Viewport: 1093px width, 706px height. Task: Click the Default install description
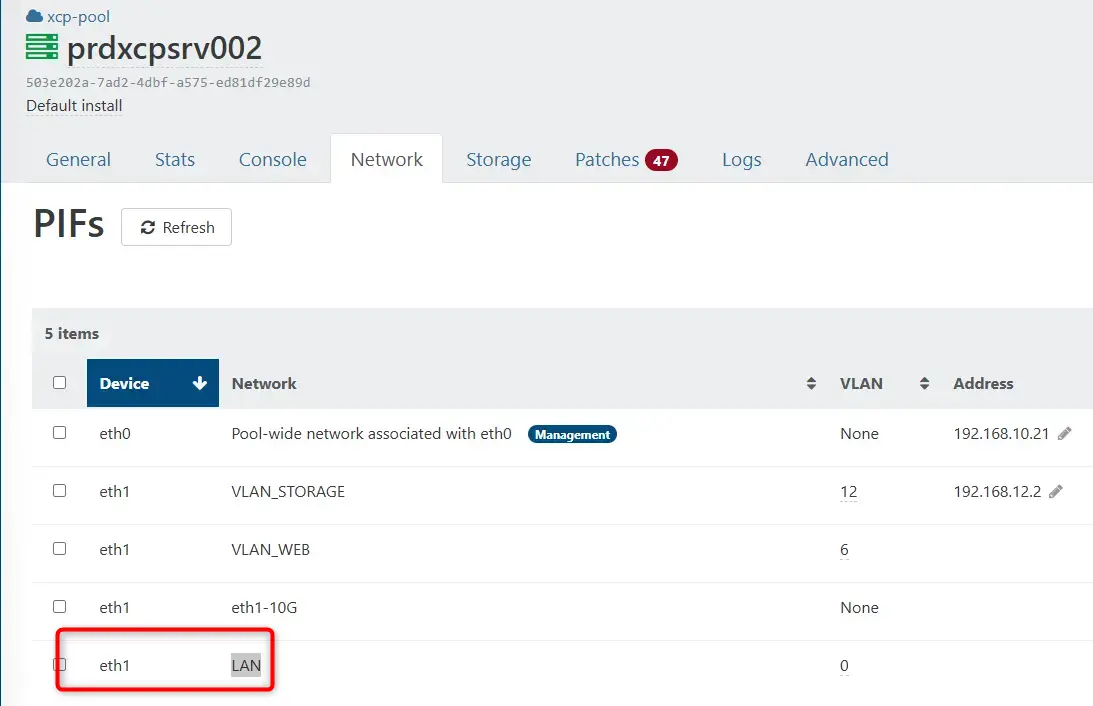[74, 106]
